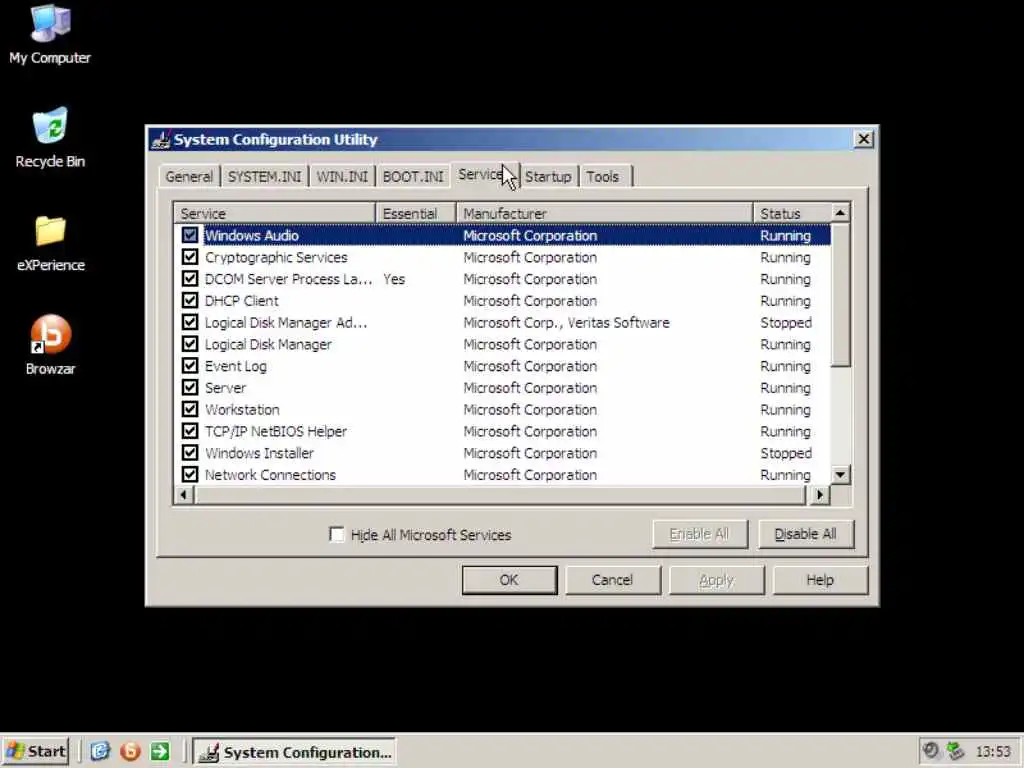Click the OK button
The height and width of the screenshot is (768, 1024).
click(x=509, y=580)
